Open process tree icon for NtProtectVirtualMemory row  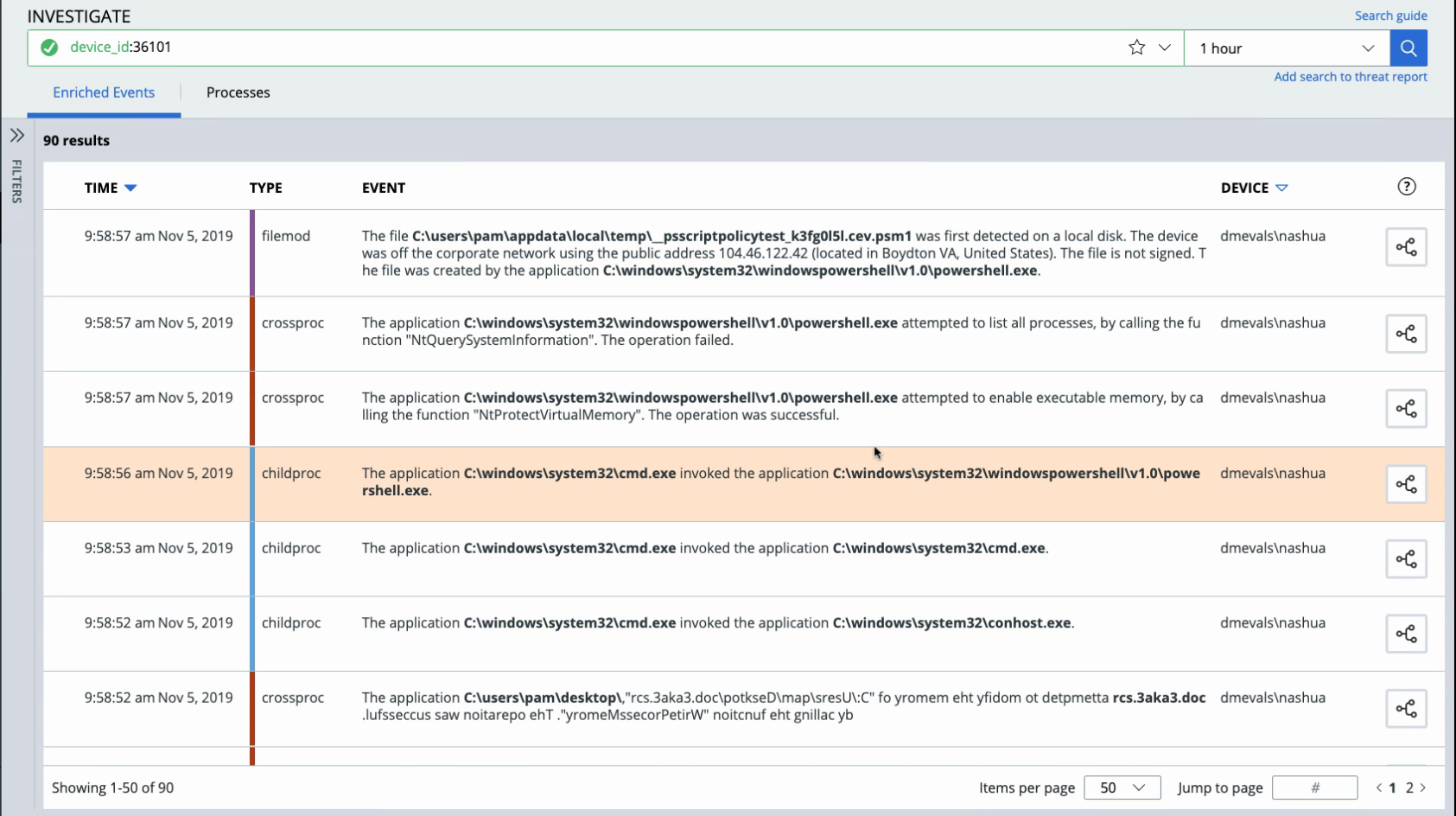[x=1406, y=409]
